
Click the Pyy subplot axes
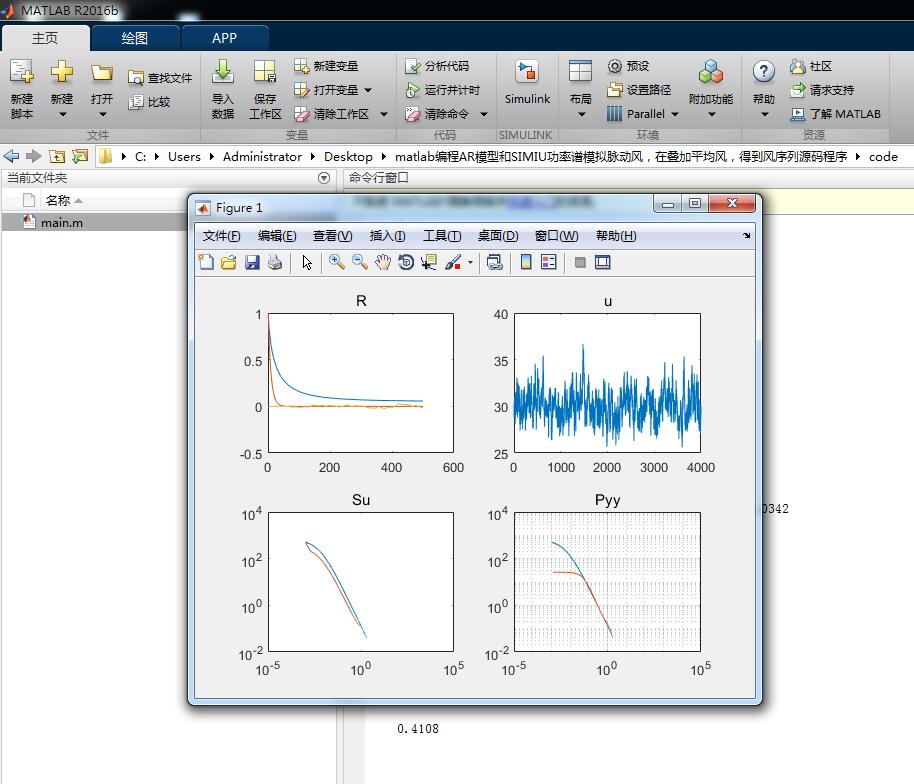(607, 582)
